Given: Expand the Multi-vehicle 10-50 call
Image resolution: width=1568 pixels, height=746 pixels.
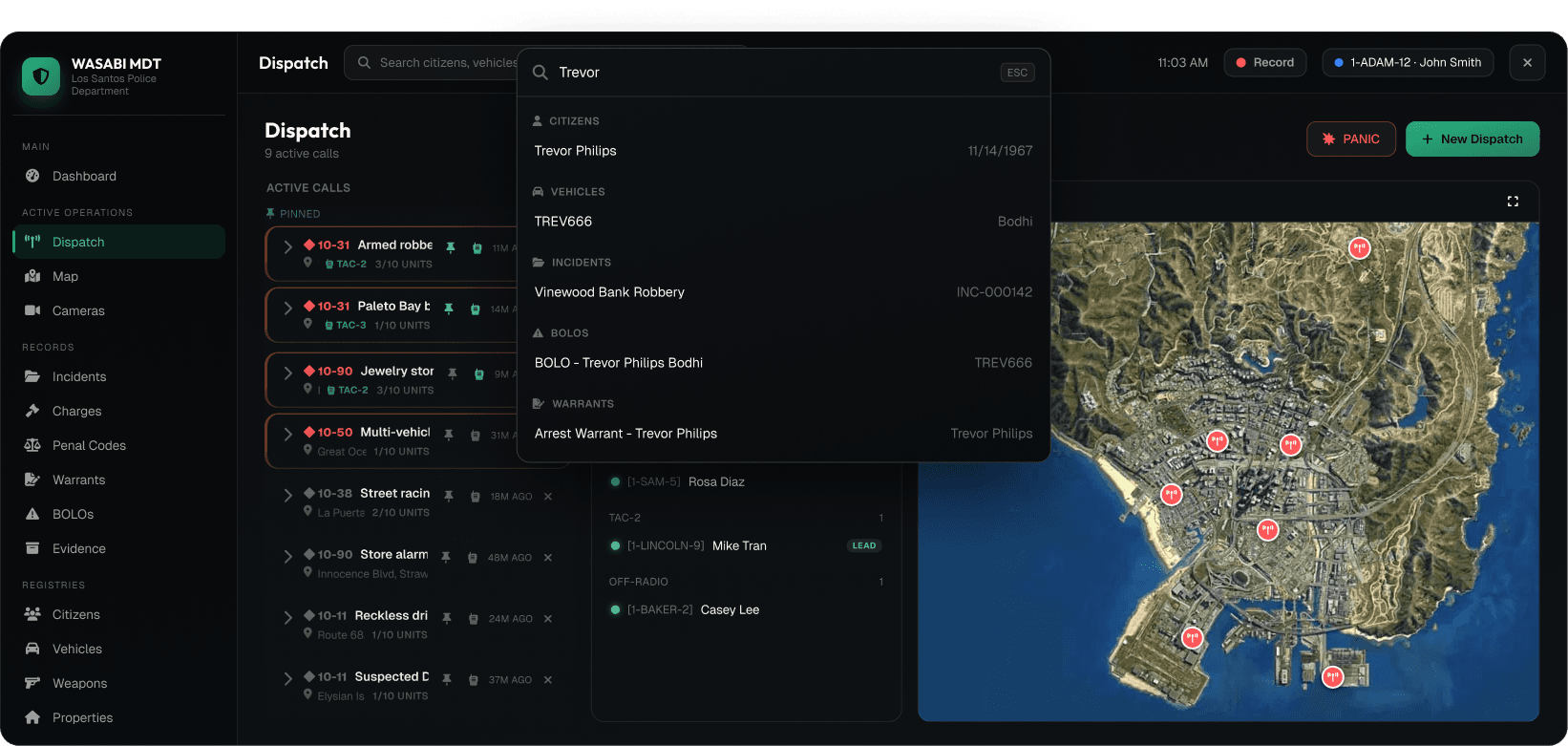Looking at the screenshot, I should pos(287,434).
